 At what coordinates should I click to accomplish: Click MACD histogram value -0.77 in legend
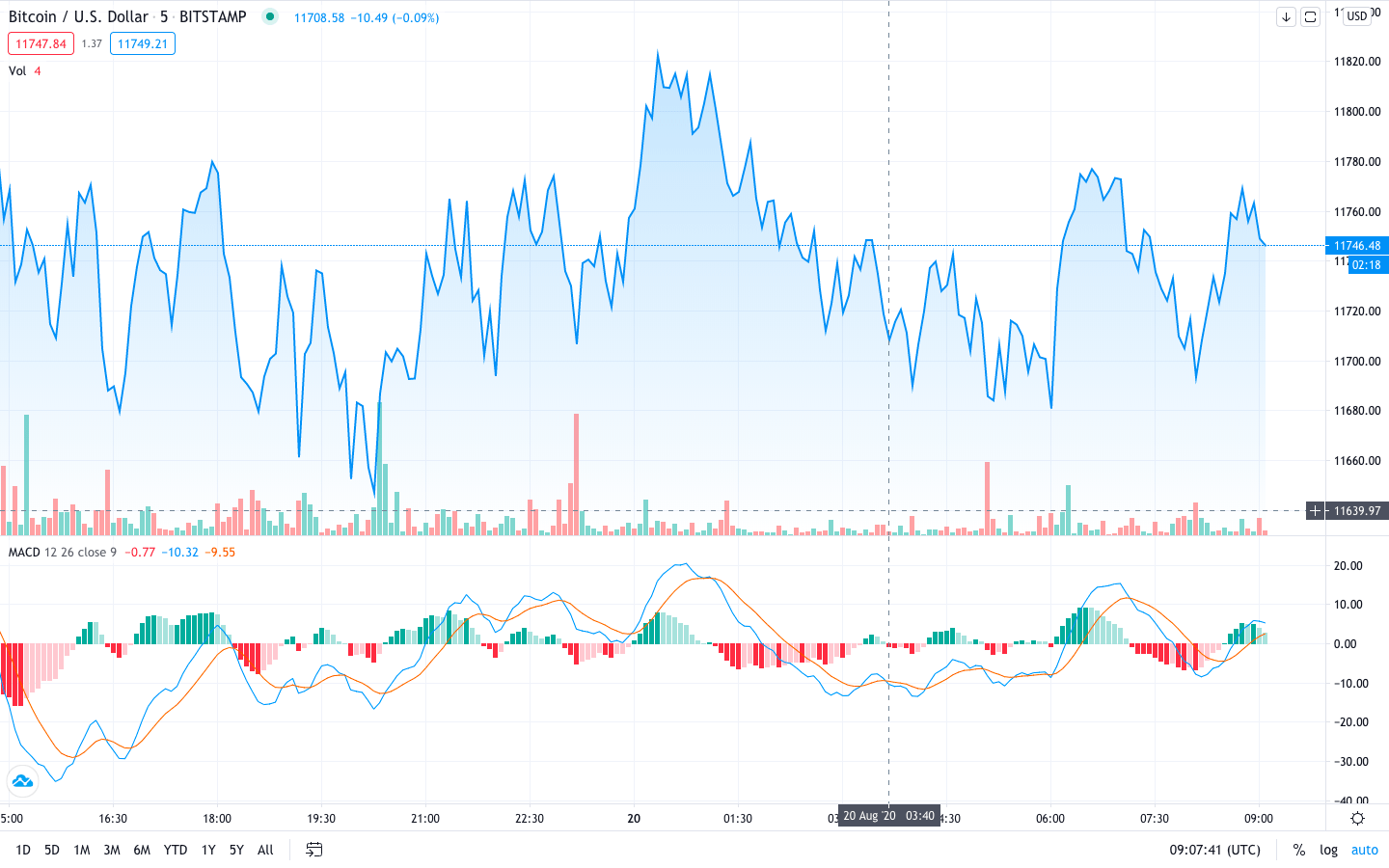tap(140, 552)
